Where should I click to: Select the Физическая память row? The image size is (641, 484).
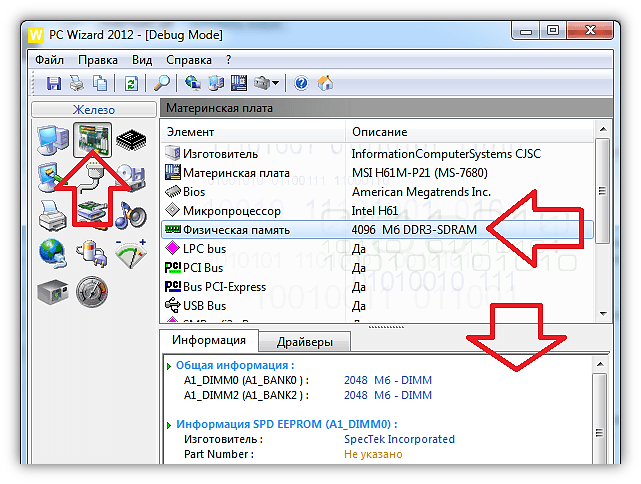click(377, 230)
